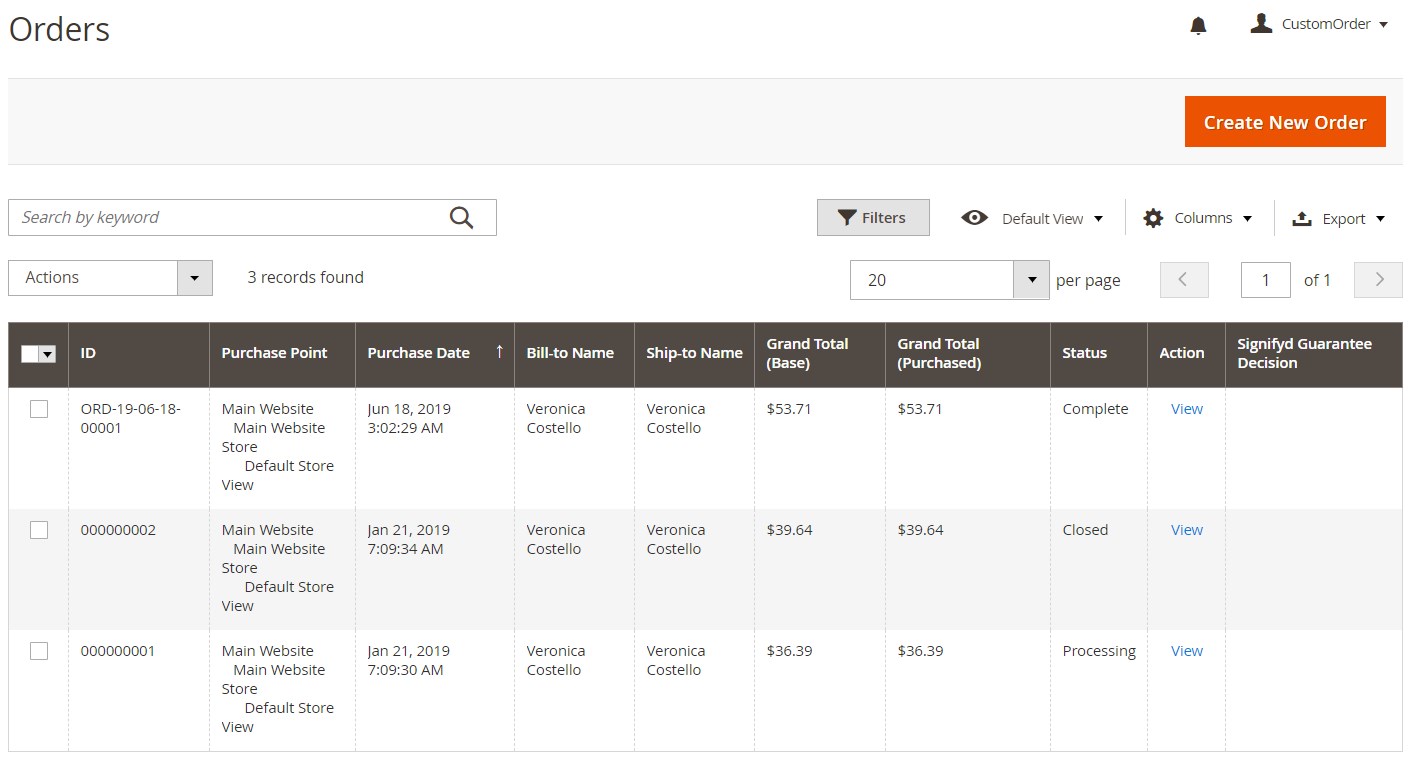
Task: View the Closed order 000000002
Action: (1186, 530)
